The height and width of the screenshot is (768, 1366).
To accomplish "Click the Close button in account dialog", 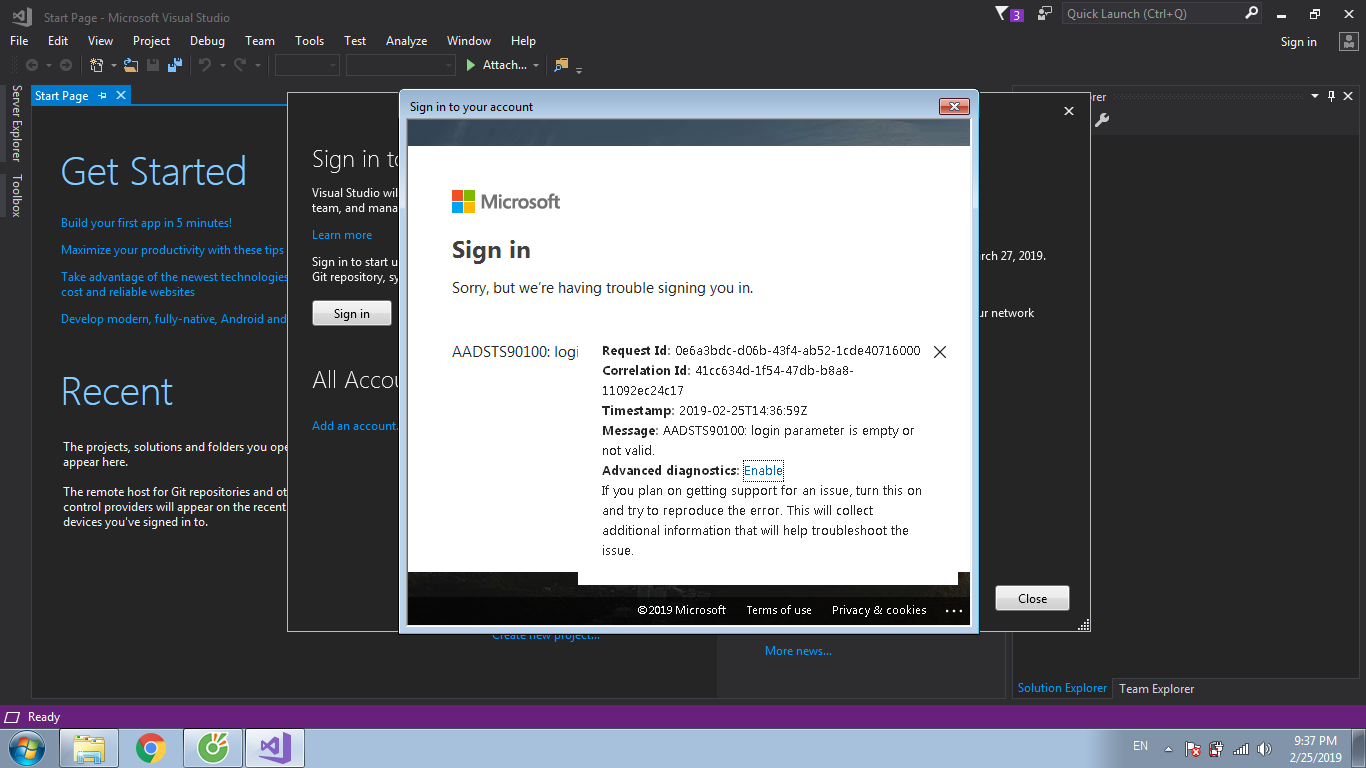I will coord(1032,598).
